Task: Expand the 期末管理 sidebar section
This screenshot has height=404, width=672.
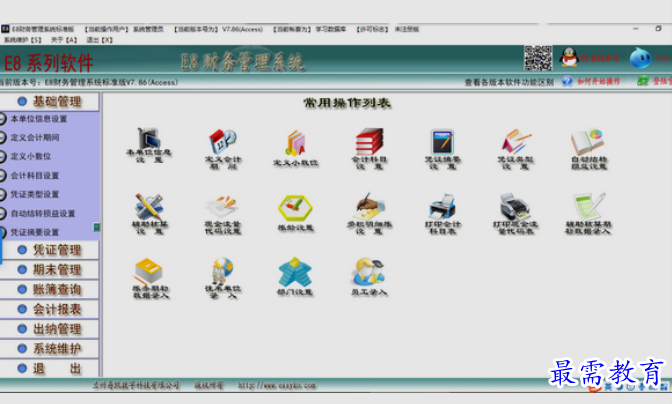Action: coord(49,269)
